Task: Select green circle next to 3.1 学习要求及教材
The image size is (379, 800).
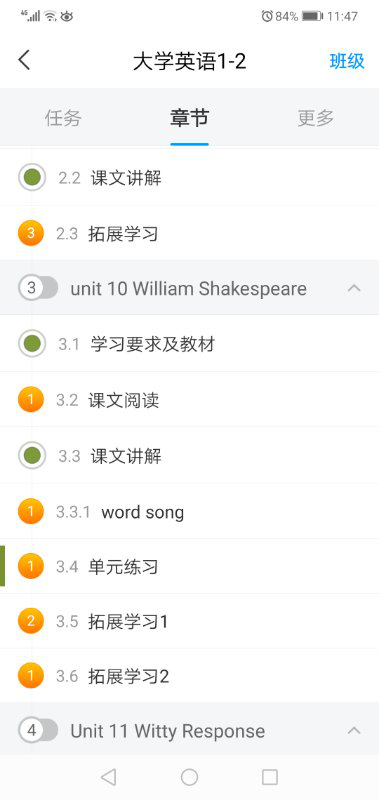Action: pyautogui.click(x=32, y=344)
